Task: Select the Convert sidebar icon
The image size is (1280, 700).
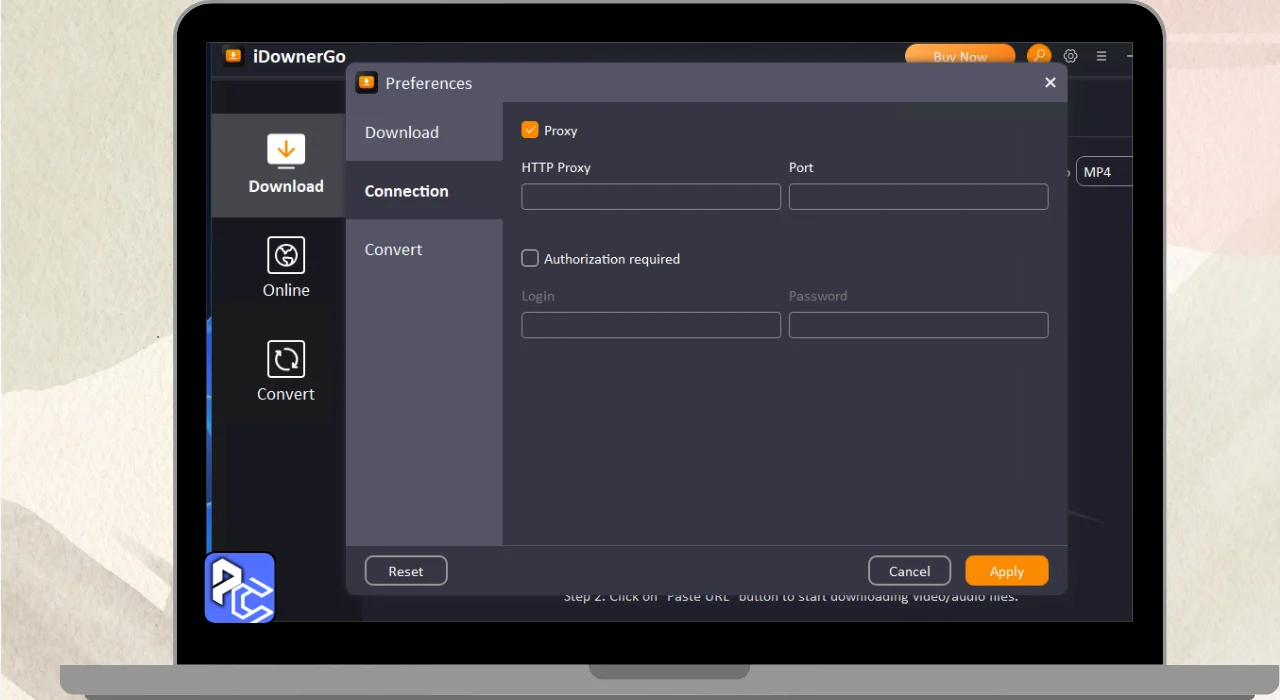Action: tap(286, 359)
